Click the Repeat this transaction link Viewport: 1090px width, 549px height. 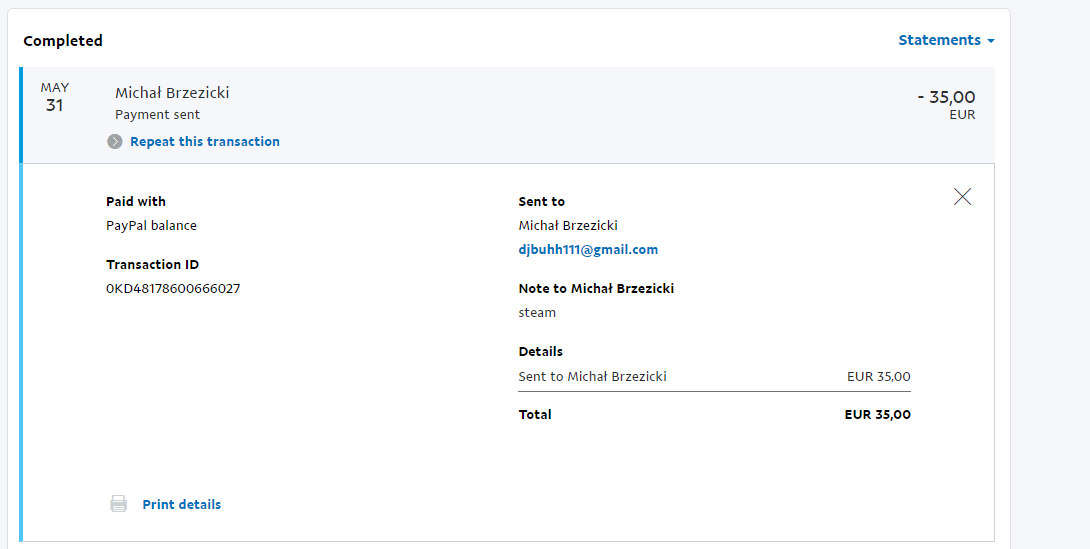click(205, 142)
